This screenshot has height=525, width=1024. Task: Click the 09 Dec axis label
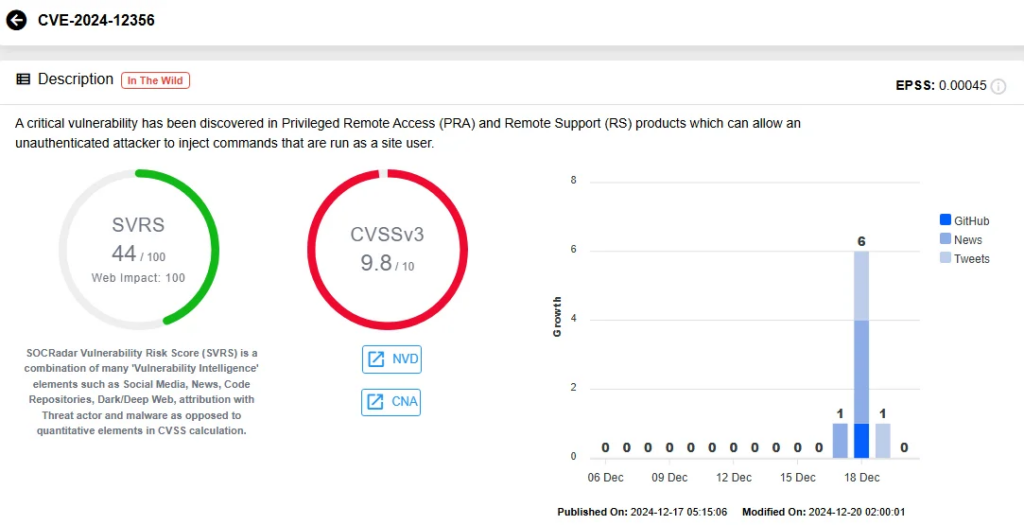tap(669, 477)
